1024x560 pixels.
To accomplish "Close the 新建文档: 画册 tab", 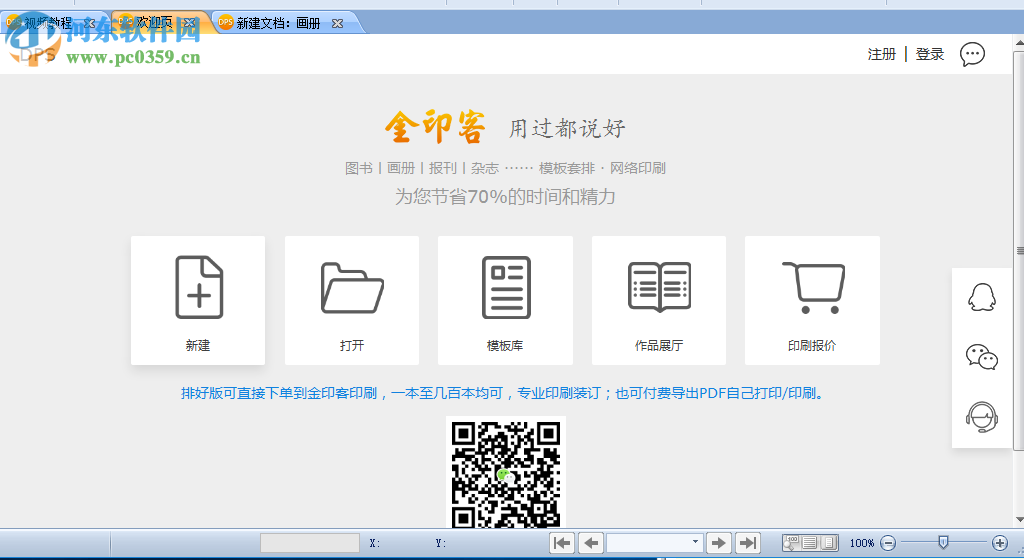I will 337,23.
